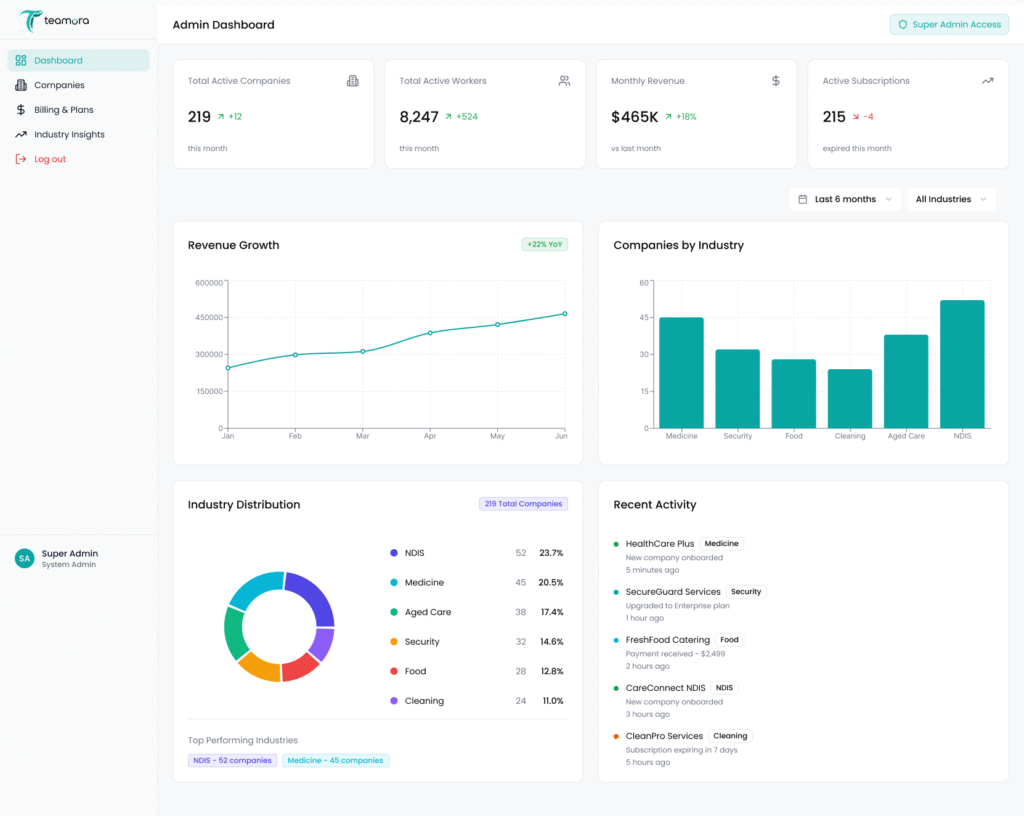
Task: Click the trend arrow icon on Active Subscriptions
Action: coord(987,81)
